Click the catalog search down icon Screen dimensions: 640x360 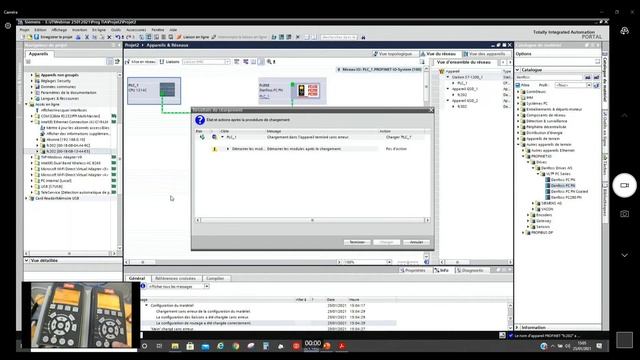click(x=588, y=77)
